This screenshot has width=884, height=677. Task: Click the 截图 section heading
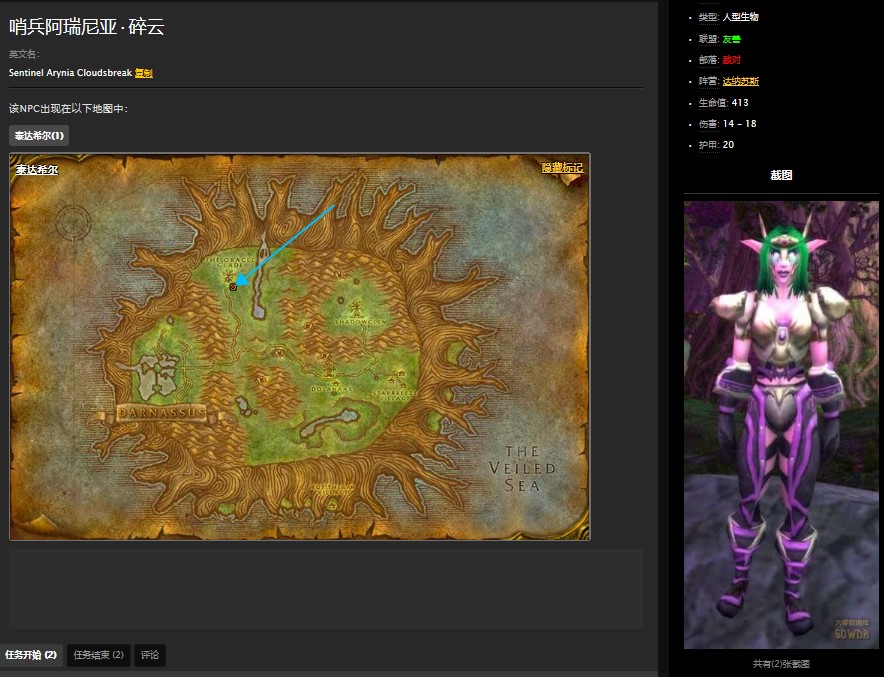click(781, 175)
